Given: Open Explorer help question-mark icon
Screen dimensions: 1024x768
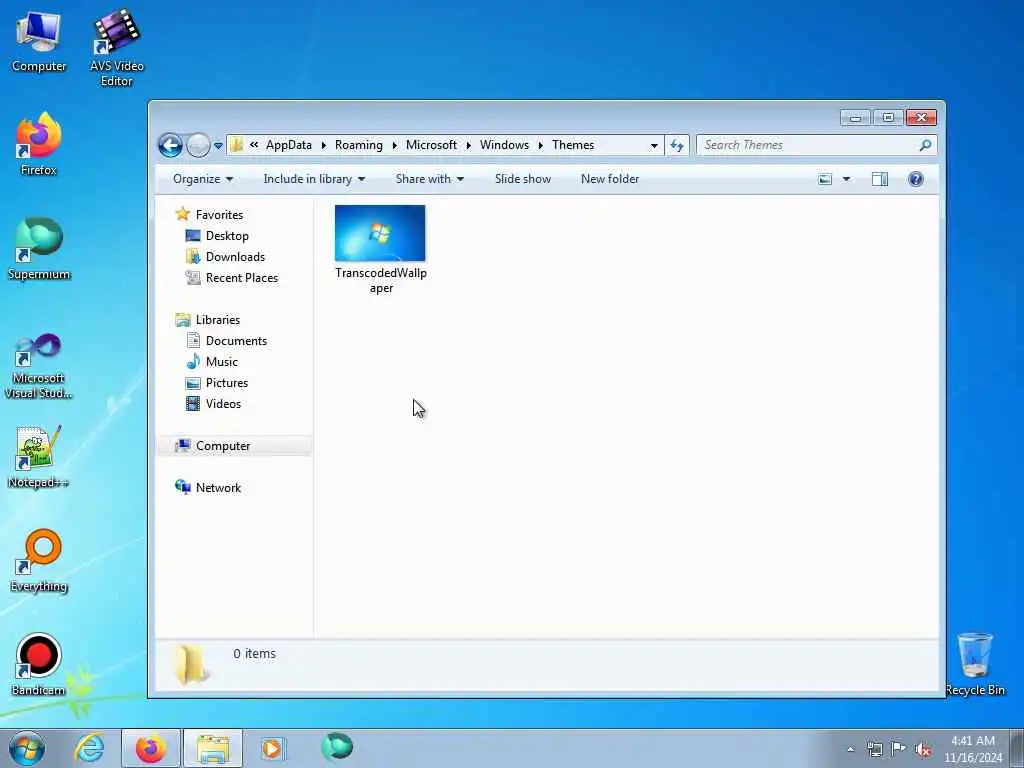Looking at the screenshot, I should tap(916, 179).
